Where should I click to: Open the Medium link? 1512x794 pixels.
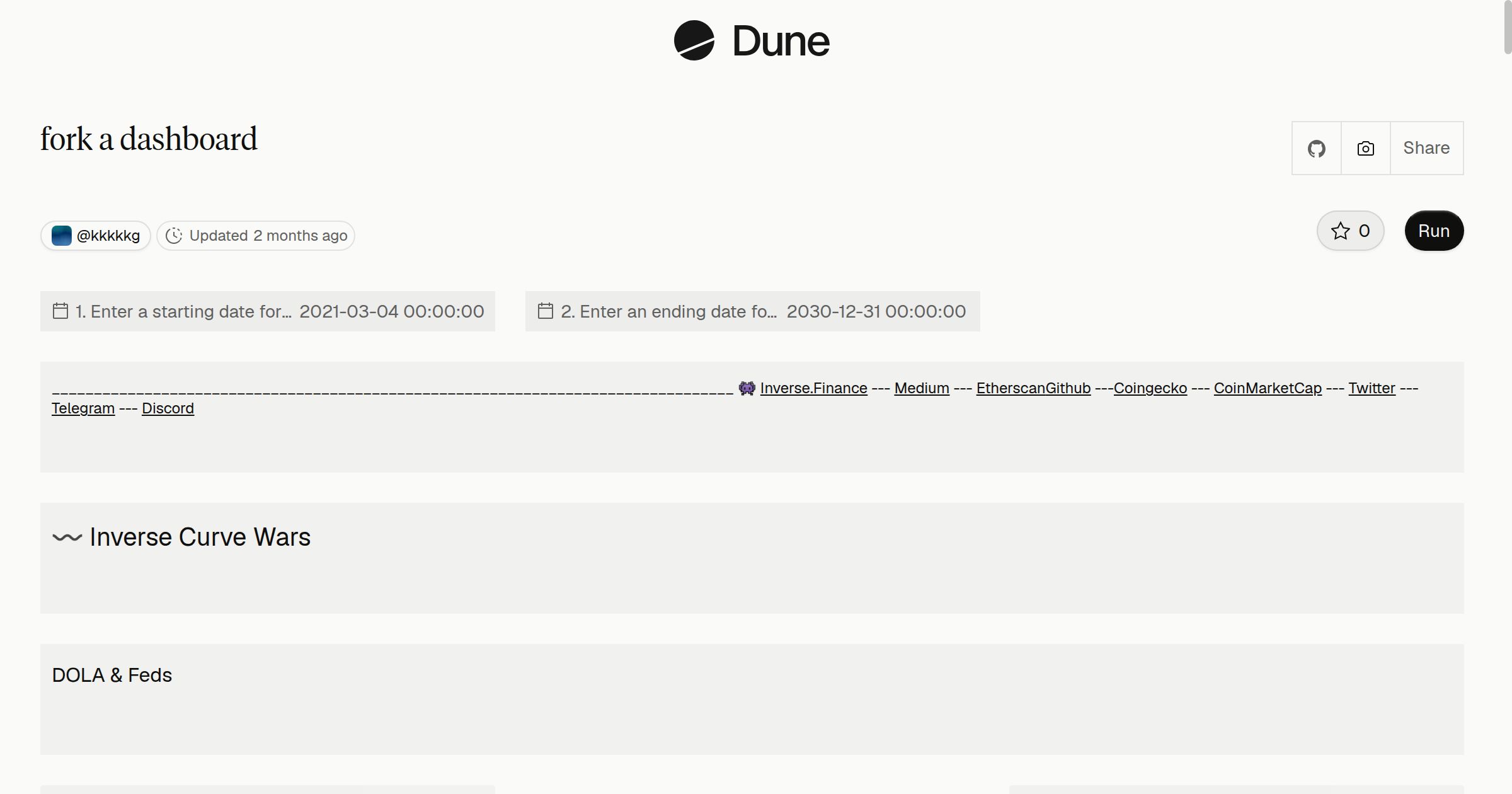click(922, 388)
